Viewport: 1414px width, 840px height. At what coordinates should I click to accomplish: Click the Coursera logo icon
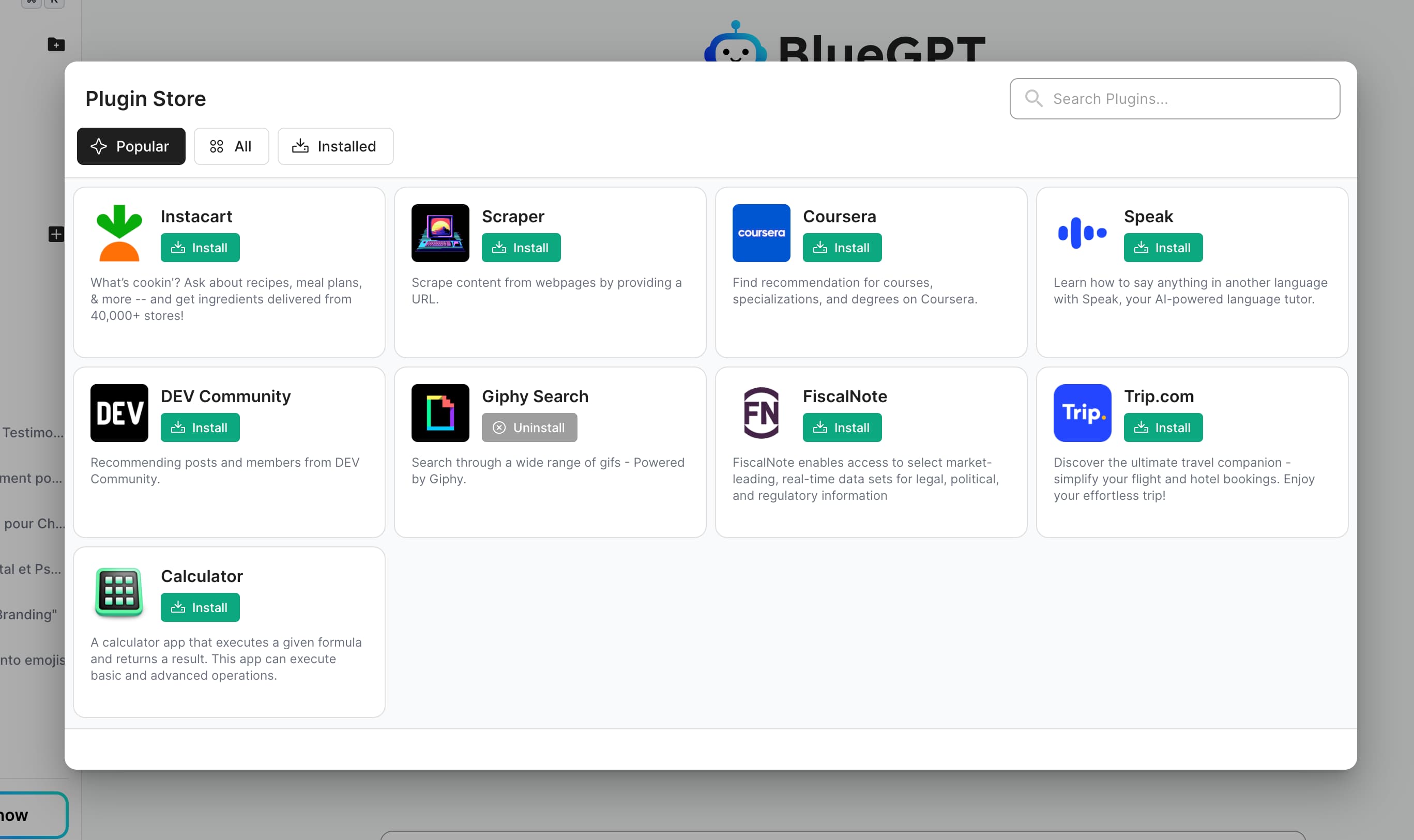[762, 233]
